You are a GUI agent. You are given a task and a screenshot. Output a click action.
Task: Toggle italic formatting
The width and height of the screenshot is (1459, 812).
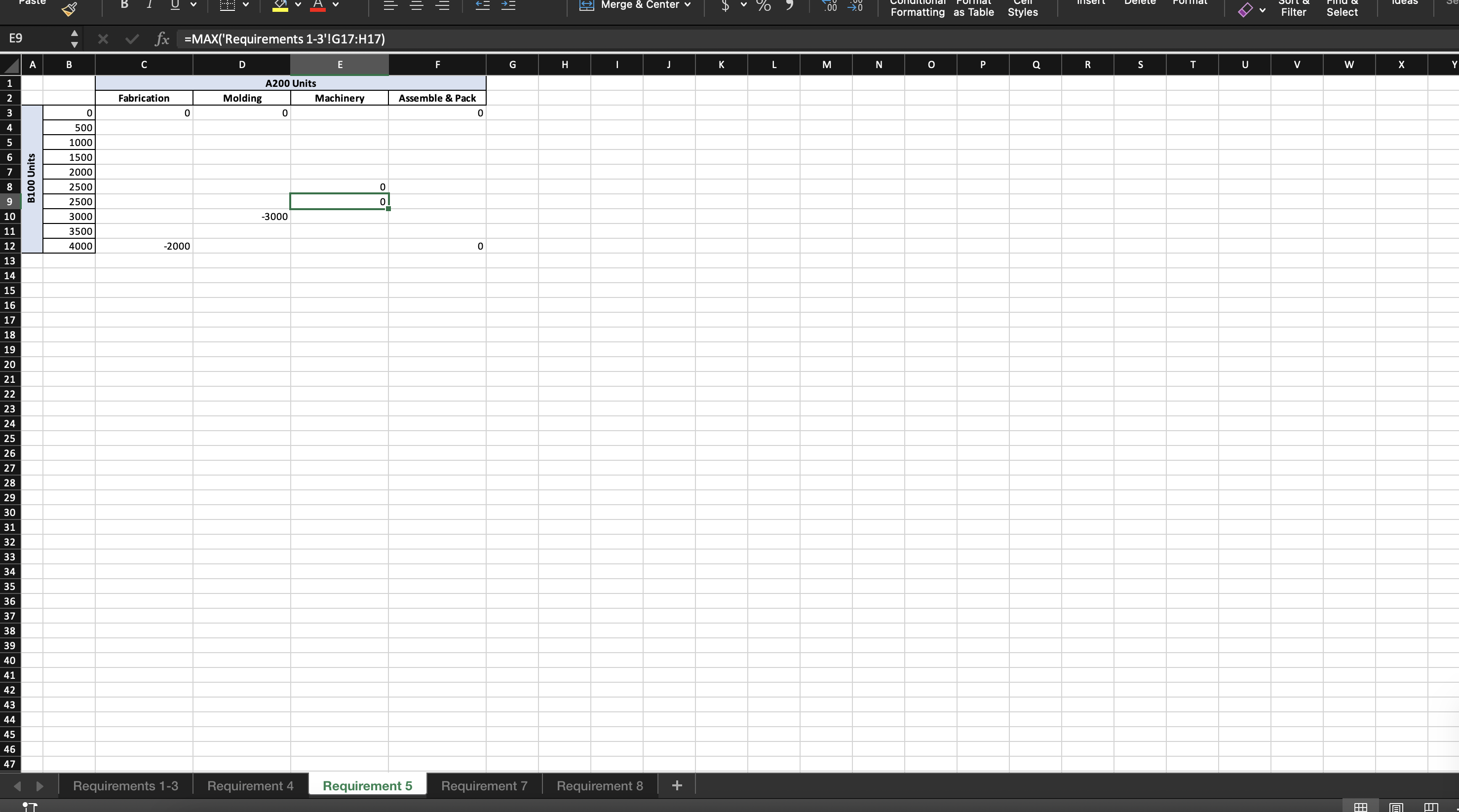point(149,5)
